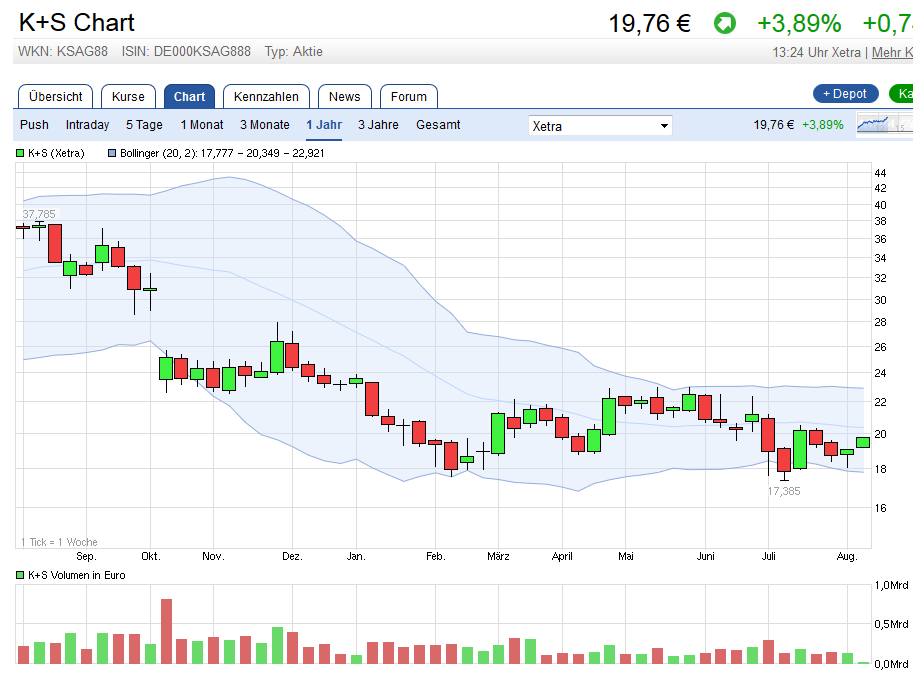
Task: Switch to the Übersicht tab
Action: (55, 97)
